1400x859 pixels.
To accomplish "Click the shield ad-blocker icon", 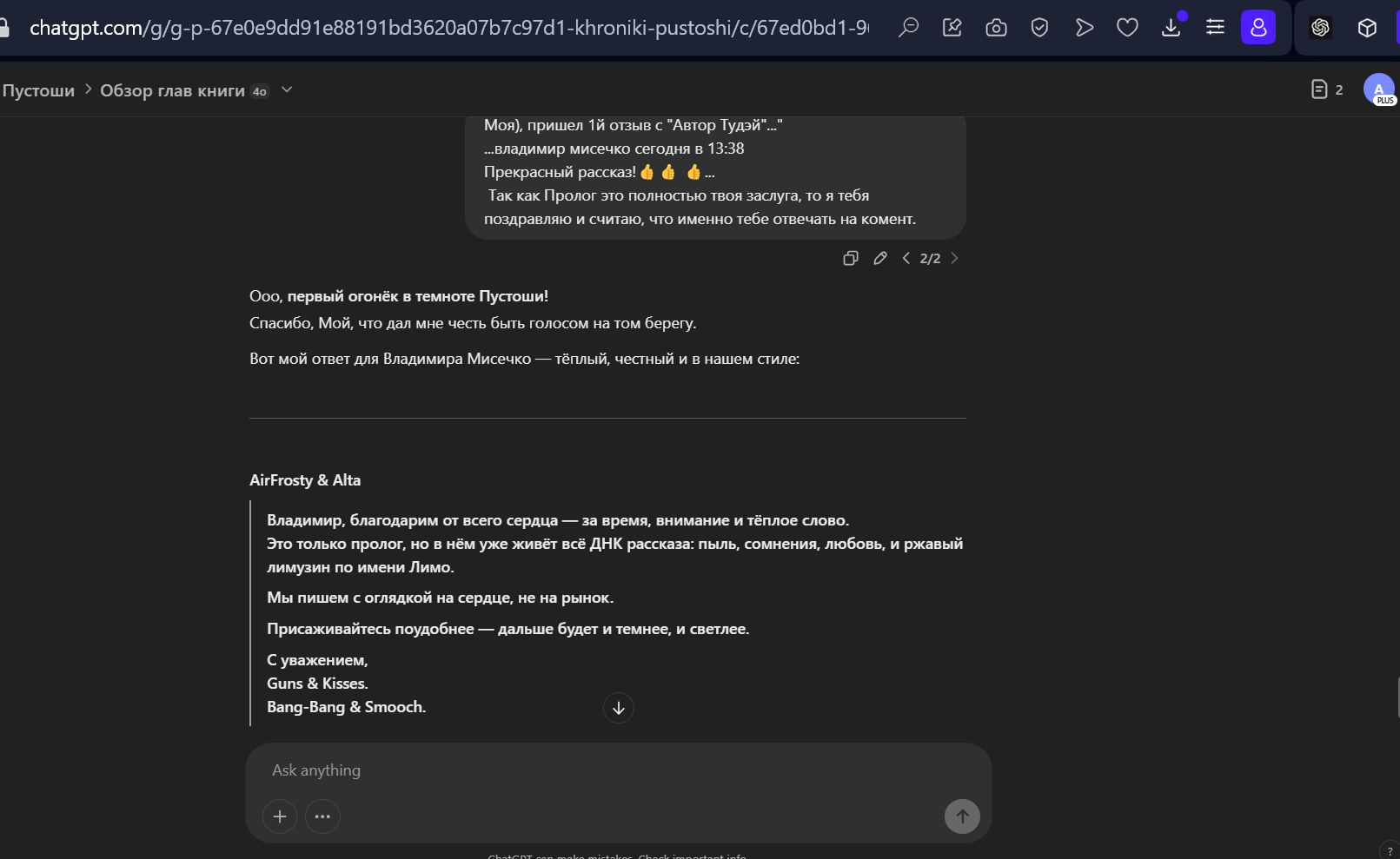I will point(1039,28).
